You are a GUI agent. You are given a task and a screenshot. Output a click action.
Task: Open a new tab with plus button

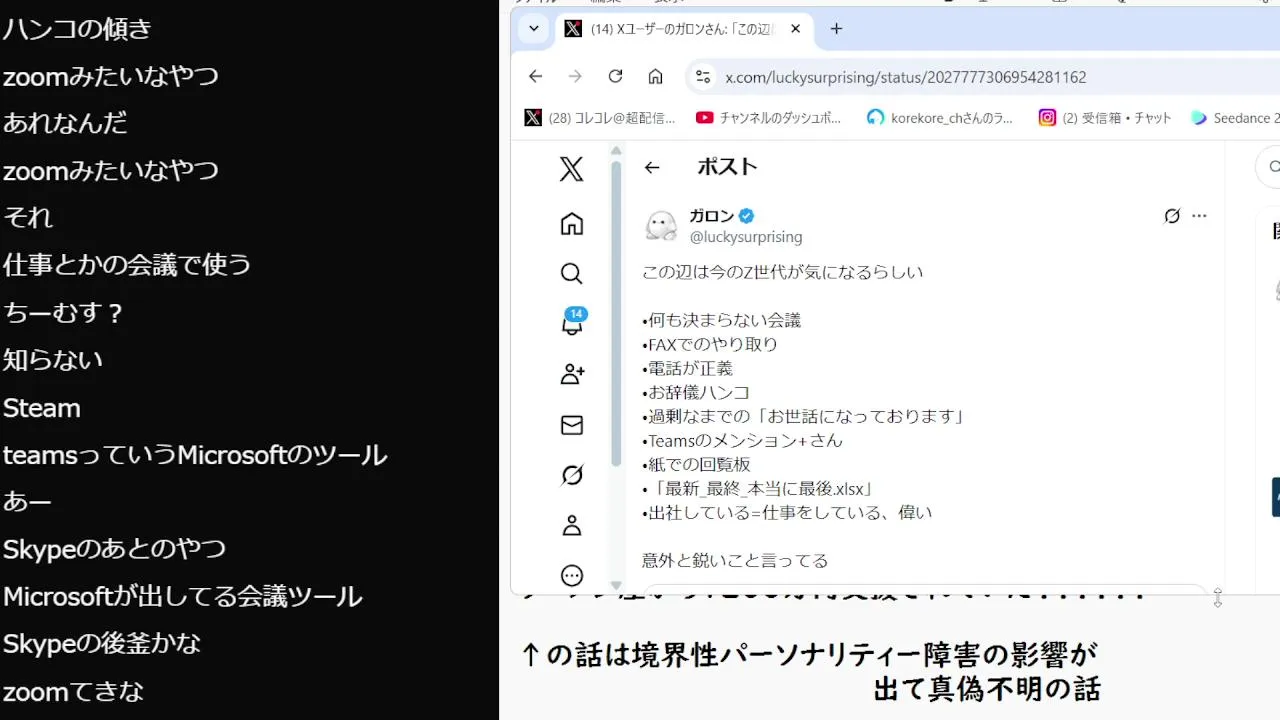coord(837,29)
